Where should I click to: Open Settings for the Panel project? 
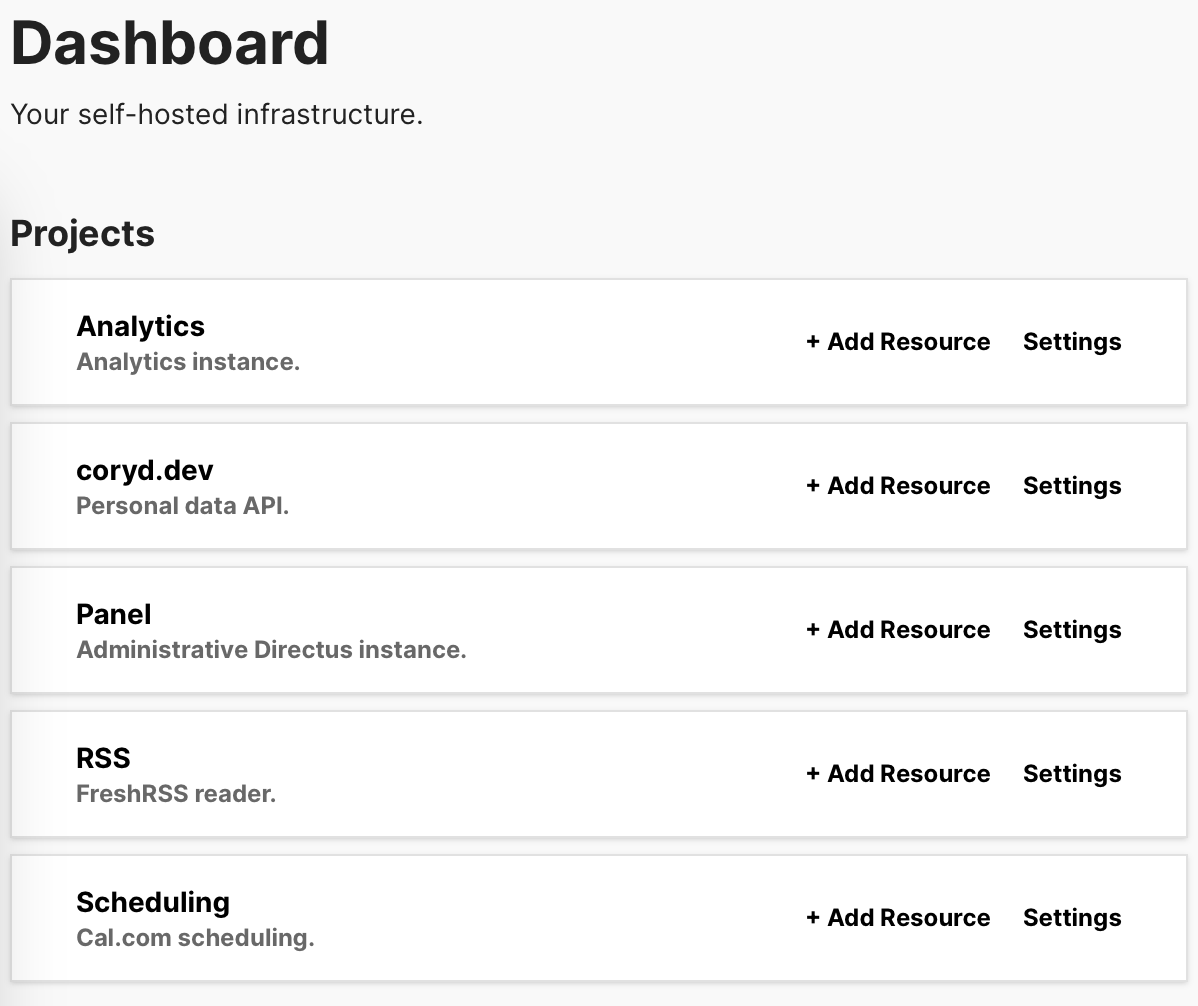[x=1071, y=630]
